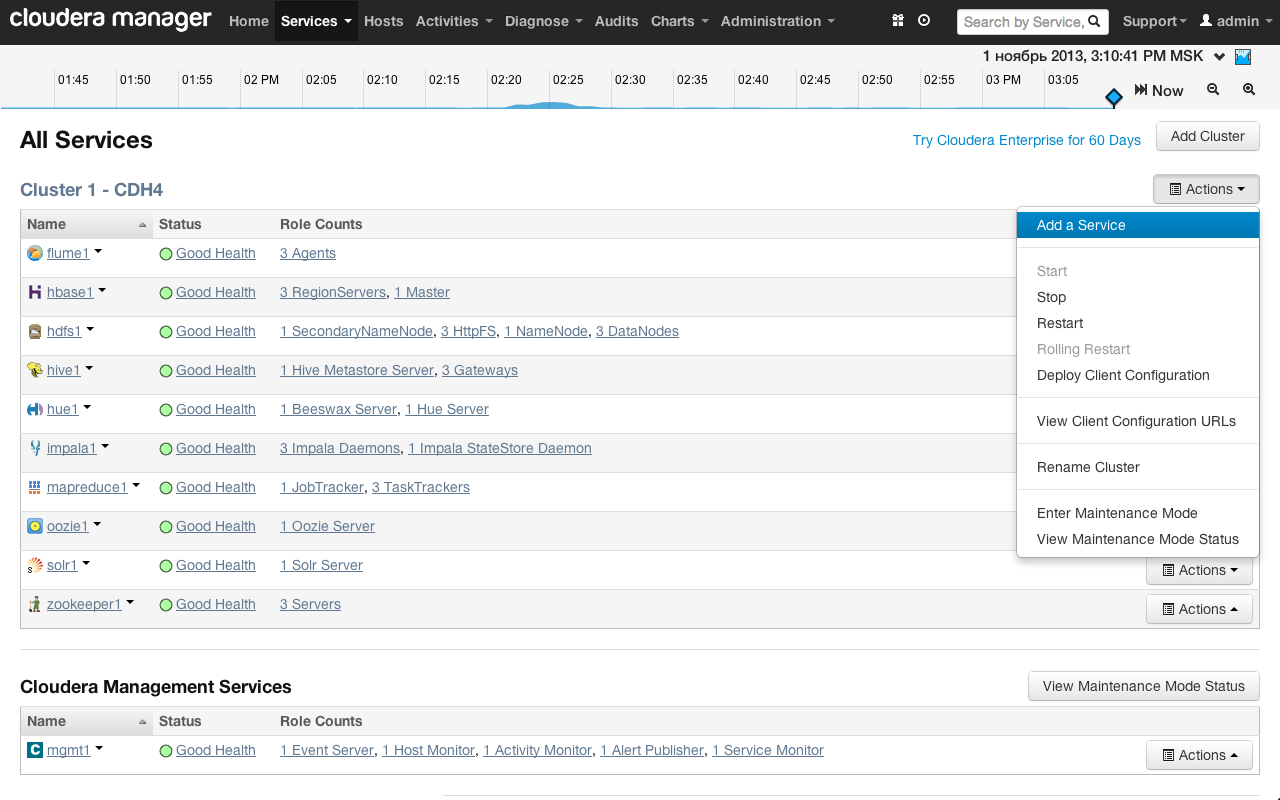Open the Actions dropdown for solr1
Image resolution: width=1280 pixels, height=800 pixels.
click(1199, 570)
